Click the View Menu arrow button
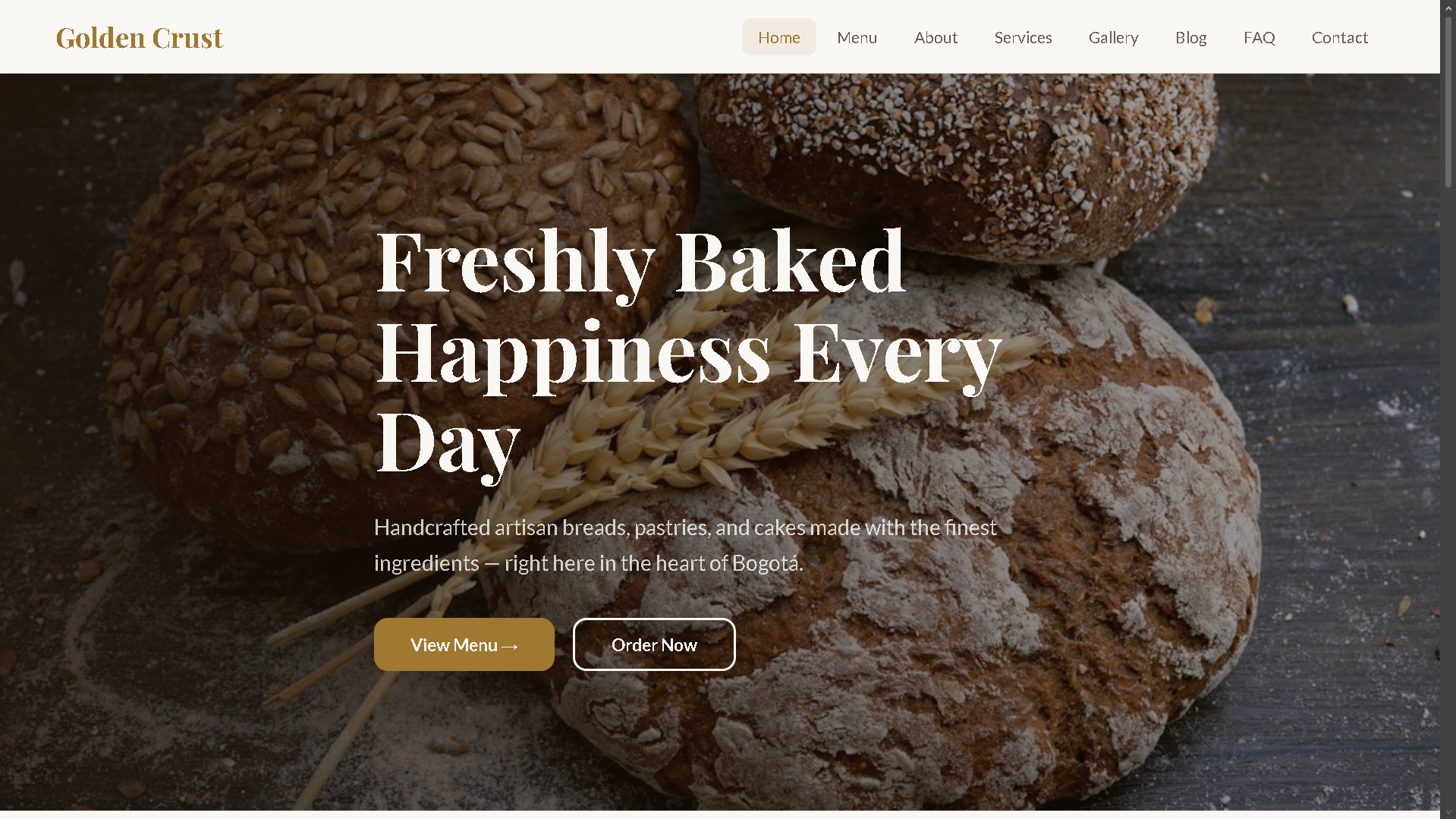The width and height of the screenshot is (1456, 819). (464, 644)
